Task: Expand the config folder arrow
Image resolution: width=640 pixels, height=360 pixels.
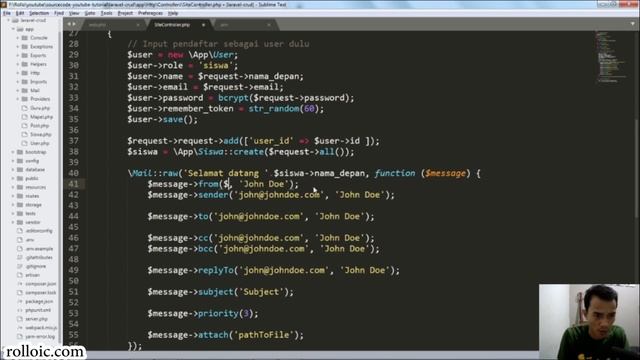Action: [13, 161]
